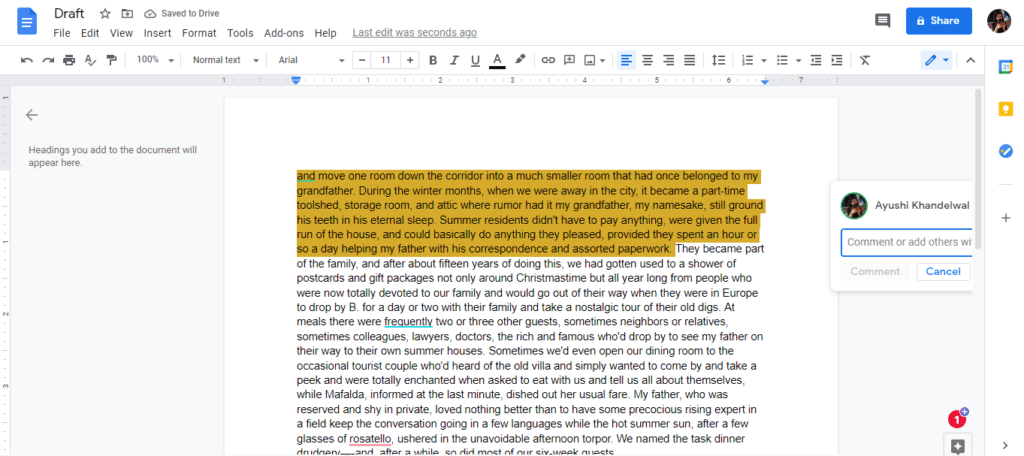Open the highlight color picker
The height and width of the screenshot is (456, 1024).
point(520,60)
